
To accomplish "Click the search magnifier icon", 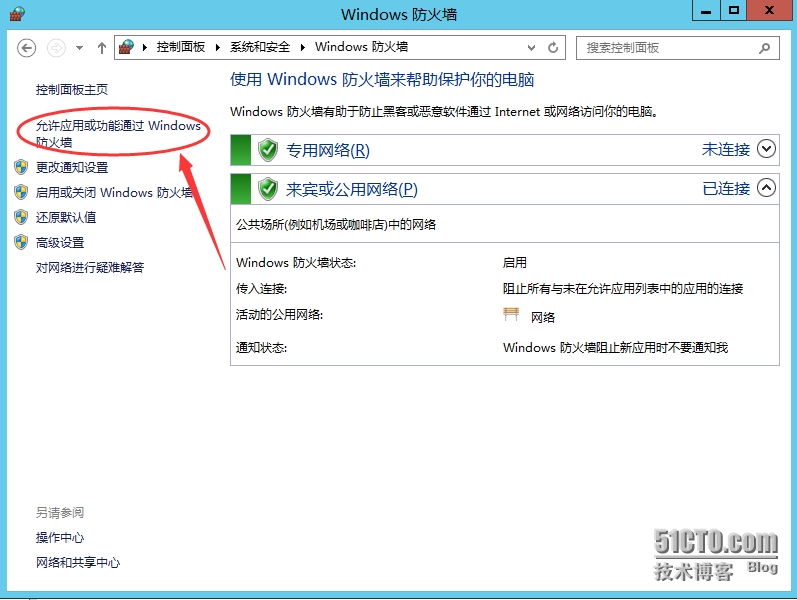I will pyautogui.click(x=764, y=48).
